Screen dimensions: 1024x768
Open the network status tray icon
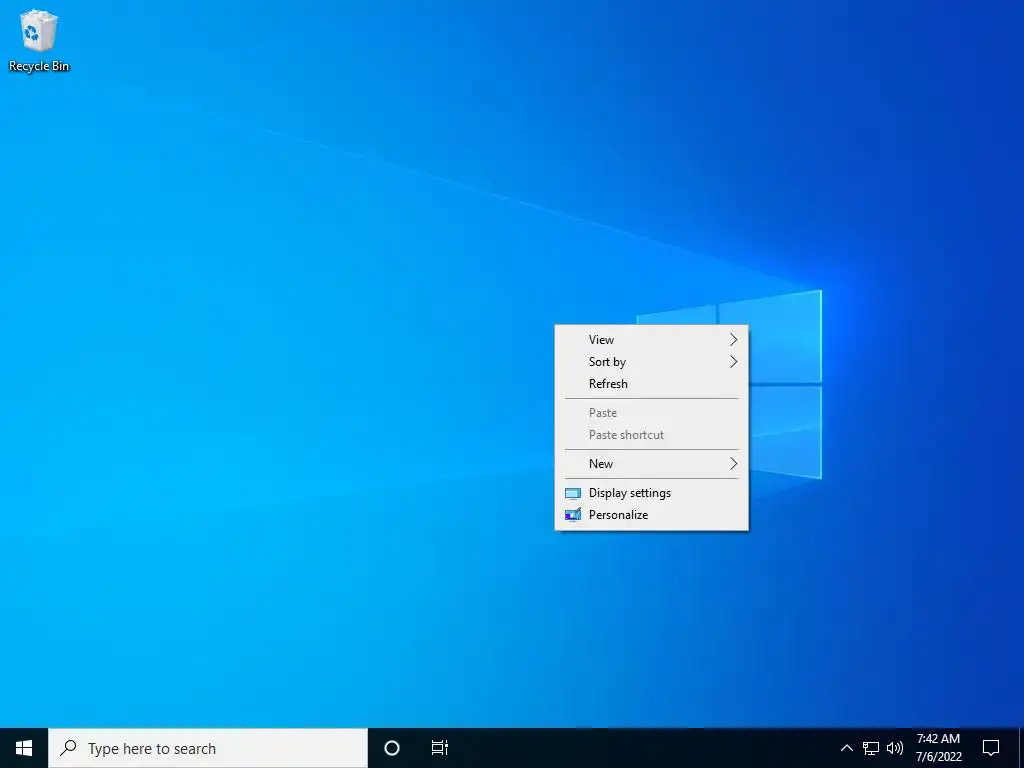coord(871,748)
